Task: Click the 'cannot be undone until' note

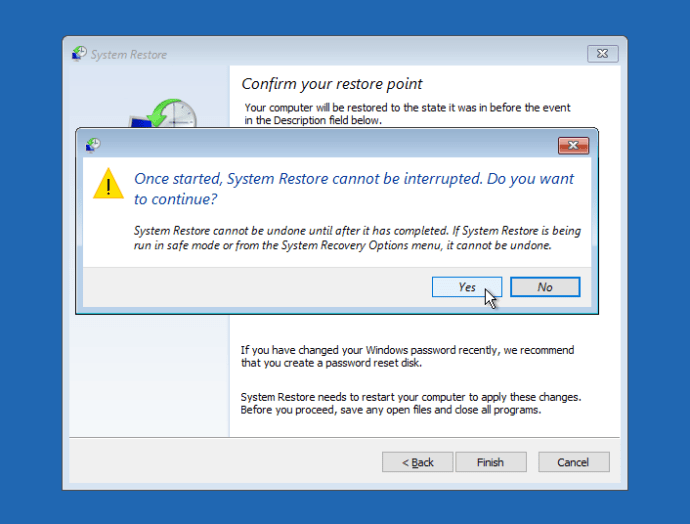Action: (x=357, y=238)
